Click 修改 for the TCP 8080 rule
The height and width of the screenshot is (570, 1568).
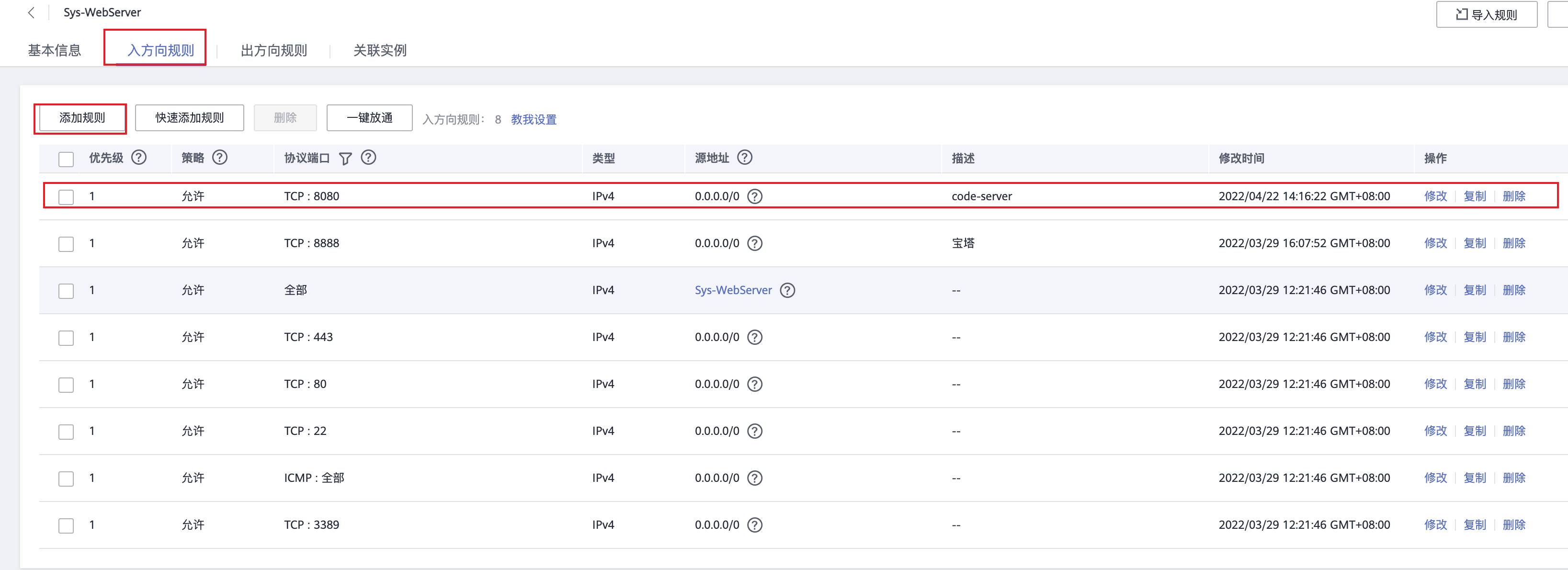click(1435, 196)
